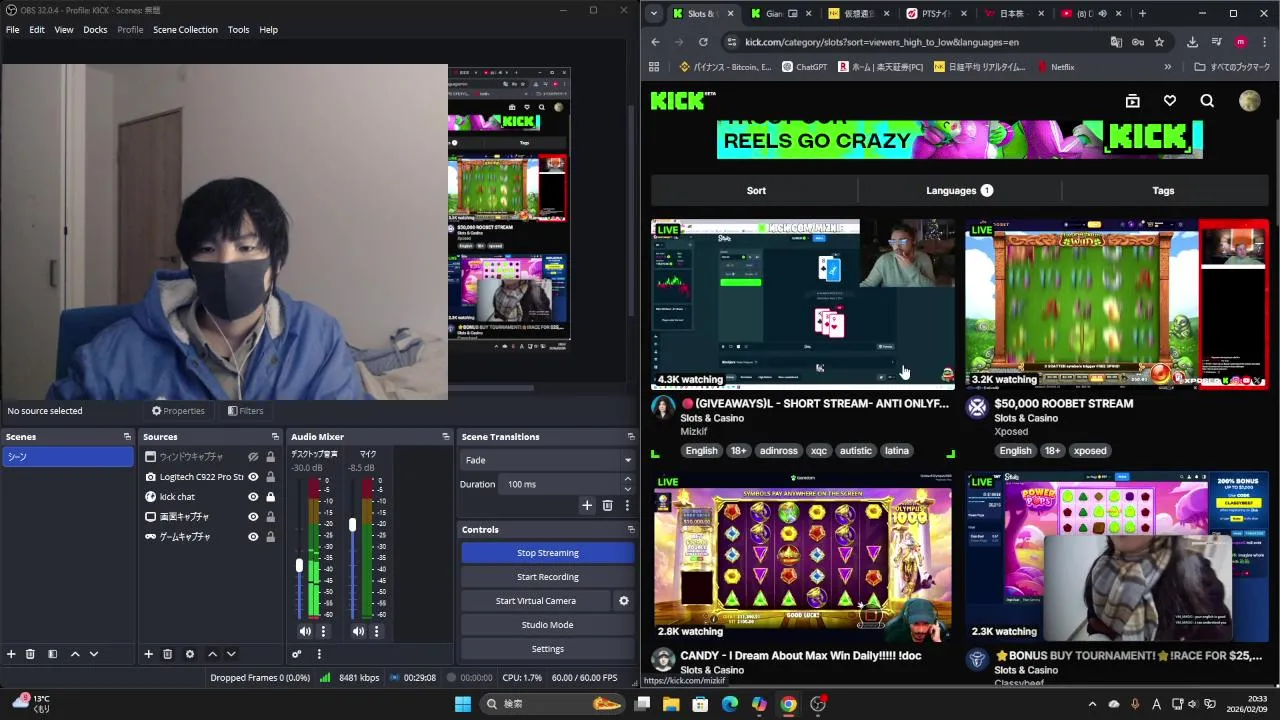Screen dimensions: 1280x720
Task: Move the source down with the Sources arrow
Action: pyautogui.click(x=231, y=654)
